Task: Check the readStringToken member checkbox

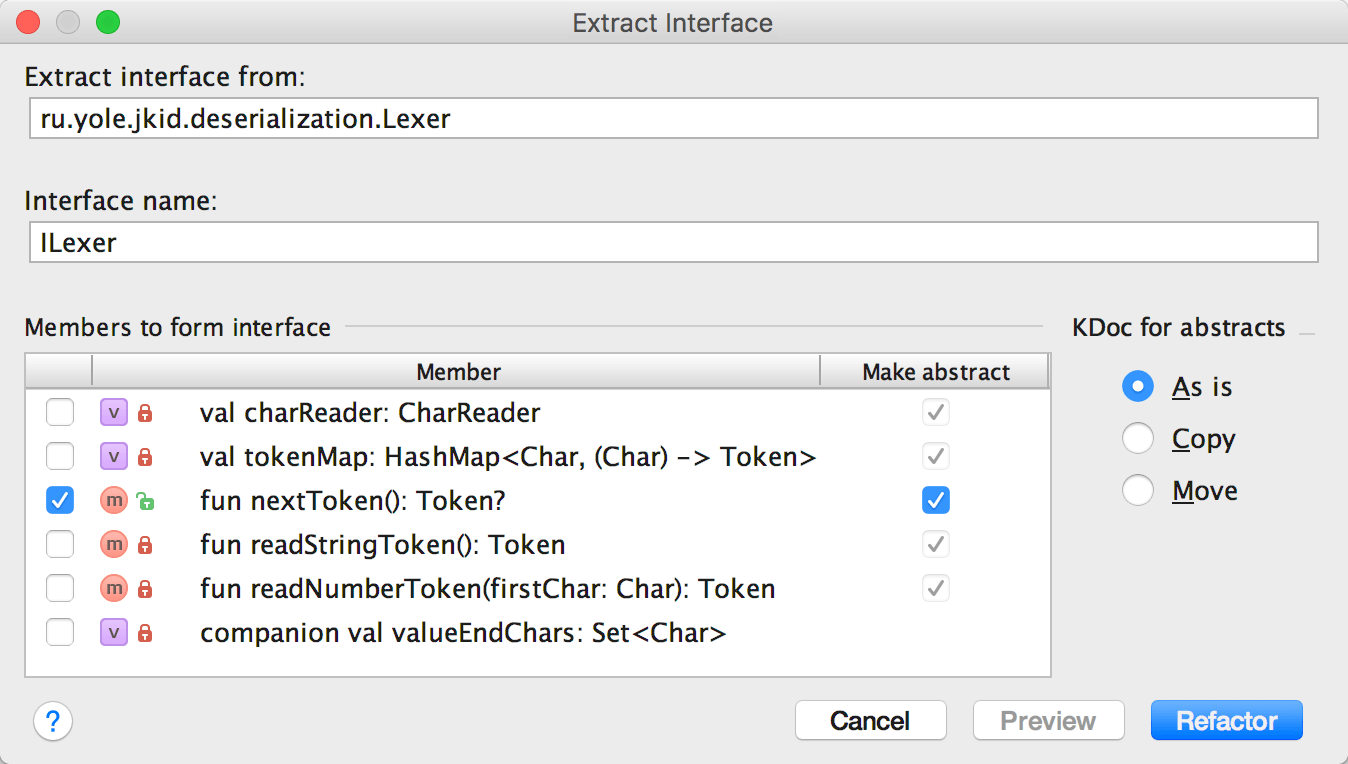Action: 60,544
